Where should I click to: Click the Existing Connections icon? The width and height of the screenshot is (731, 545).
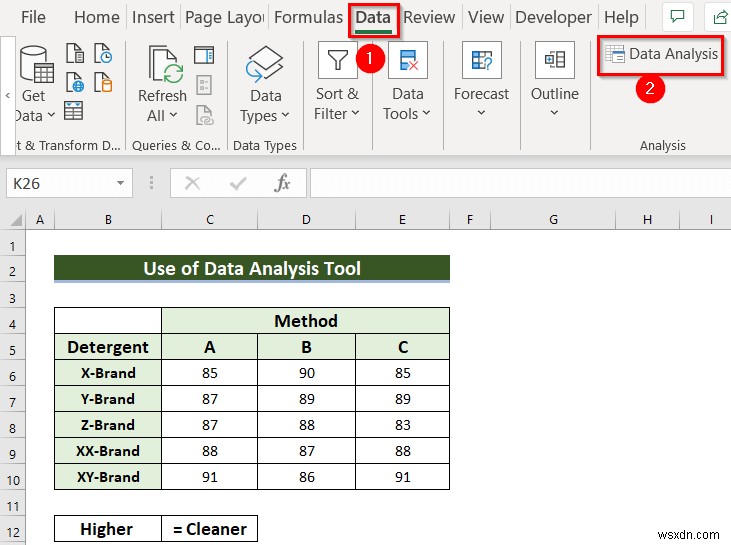pos(103,82)
